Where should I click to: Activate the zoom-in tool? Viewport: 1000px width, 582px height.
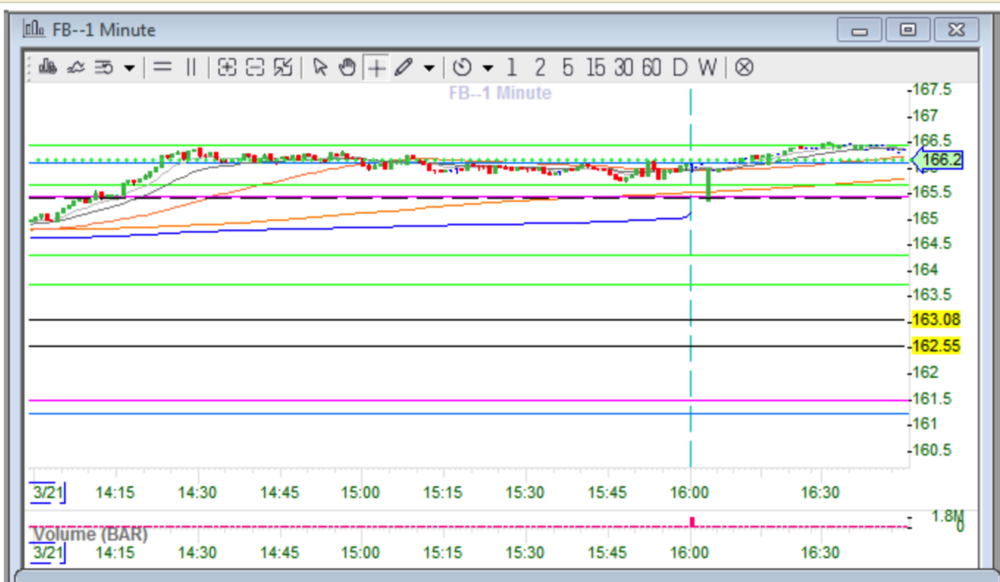click(226, 68)
